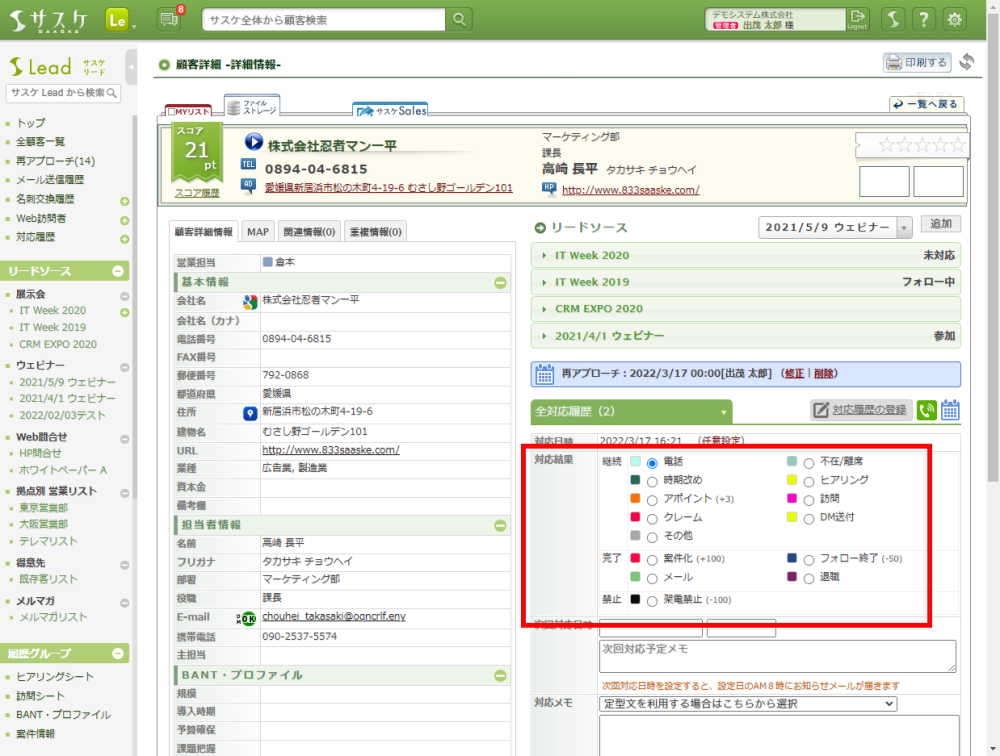Open the help question mark icon
Screen dimensions: 1000x756
pyautogui.click(x=924, y=20)
